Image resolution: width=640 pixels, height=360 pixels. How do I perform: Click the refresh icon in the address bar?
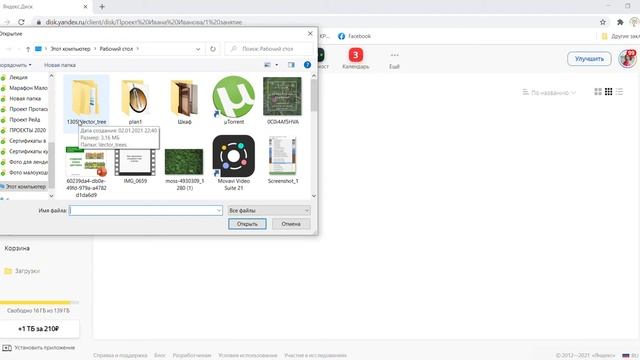(x=213, y=49)
